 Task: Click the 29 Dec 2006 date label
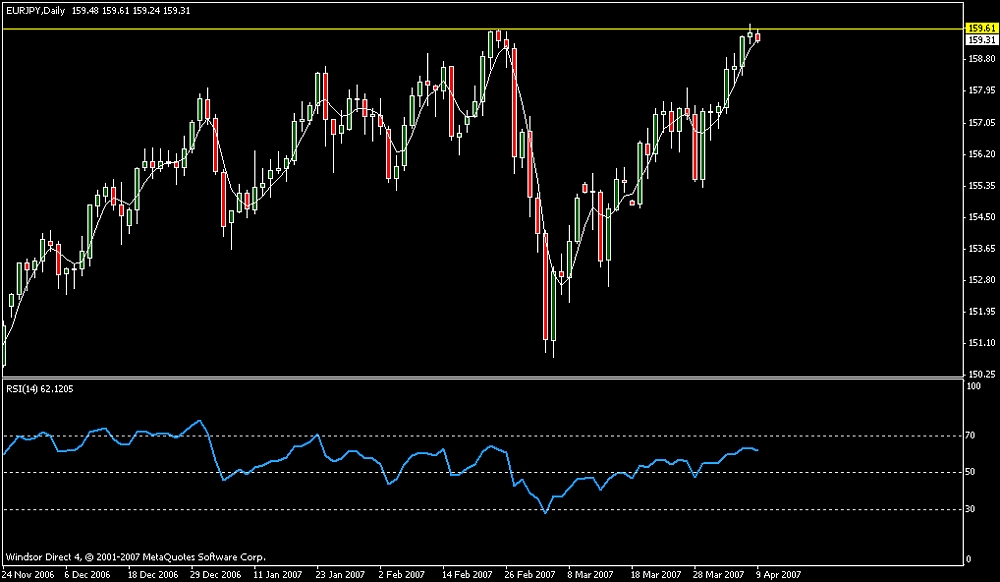tap(216, 575)
